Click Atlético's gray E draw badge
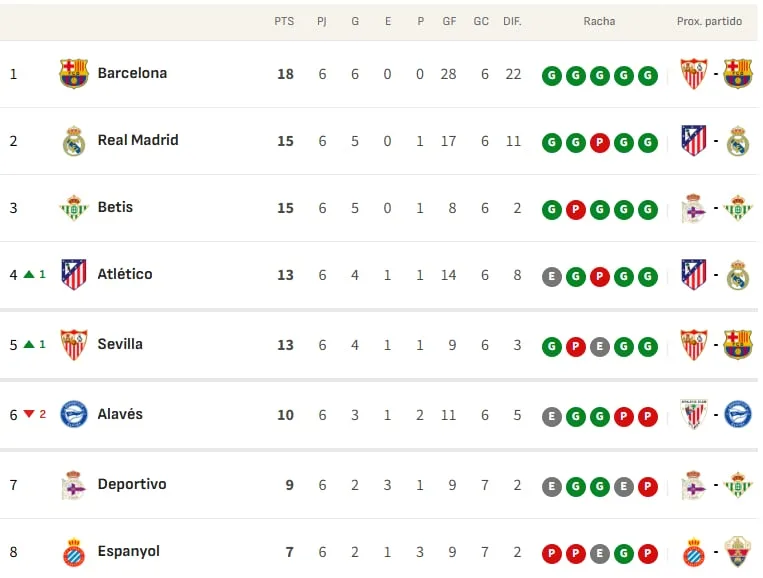 (552, 276)
